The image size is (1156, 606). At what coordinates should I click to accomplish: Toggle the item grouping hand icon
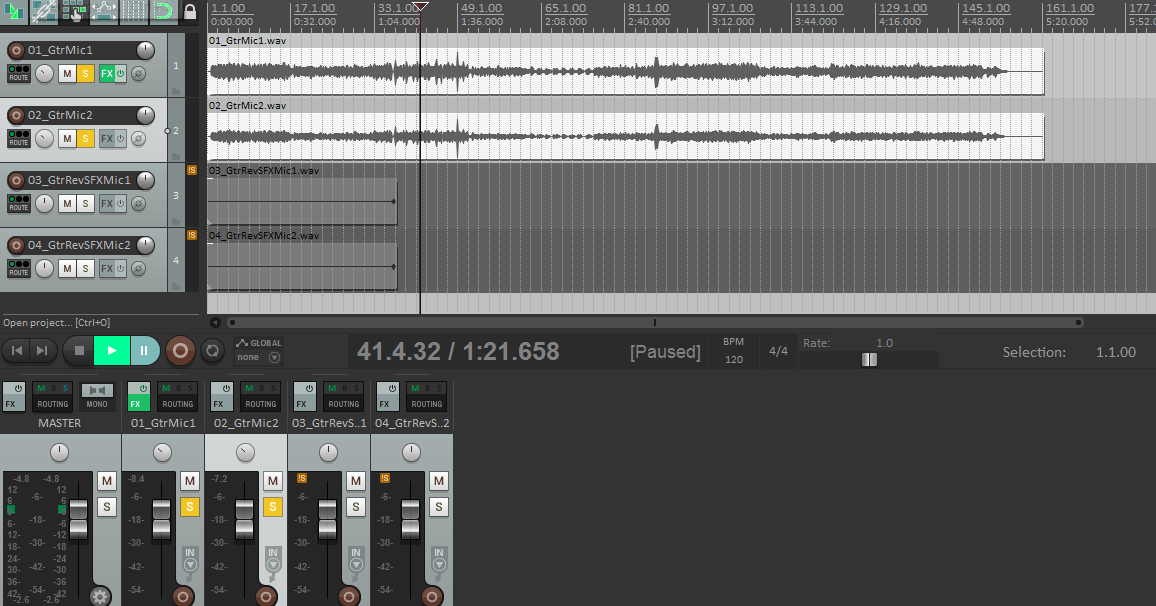(x=72, y=13)
